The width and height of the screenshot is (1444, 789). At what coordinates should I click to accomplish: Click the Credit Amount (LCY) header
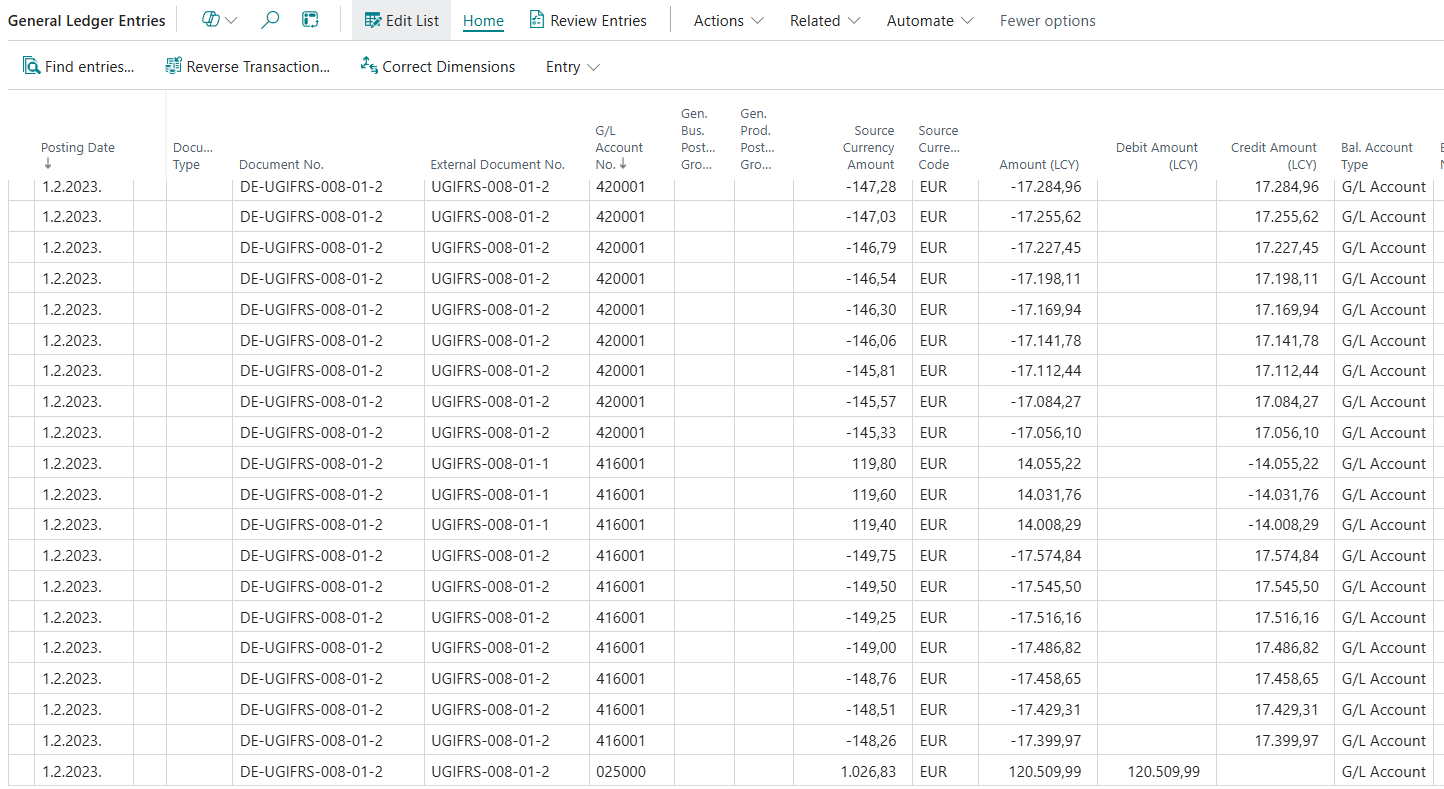tap(1273, 156)
